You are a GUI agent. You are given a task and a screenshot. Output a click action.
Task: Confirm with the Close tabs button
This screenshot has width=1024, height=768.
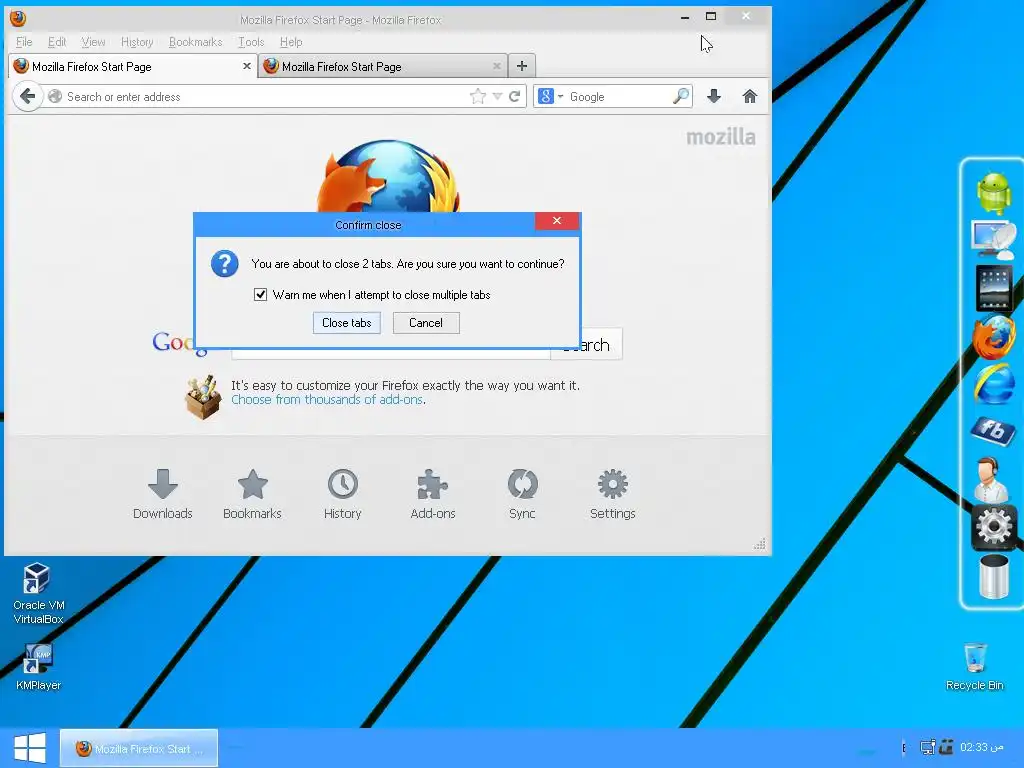pyautogui.click(x=347, y=323)
